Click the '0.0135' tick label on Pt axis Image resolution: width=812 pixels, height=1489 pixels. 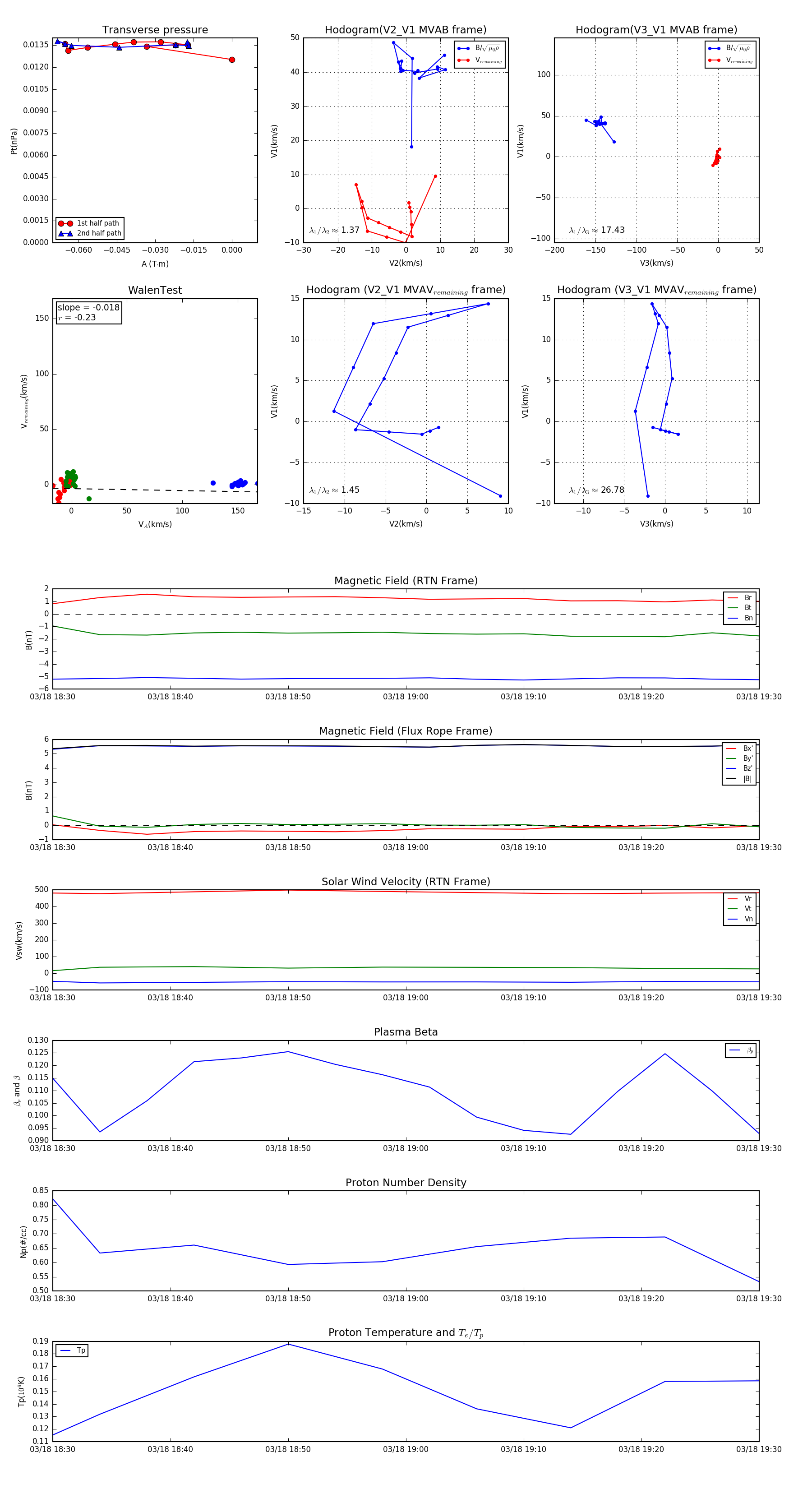[36, 45]
